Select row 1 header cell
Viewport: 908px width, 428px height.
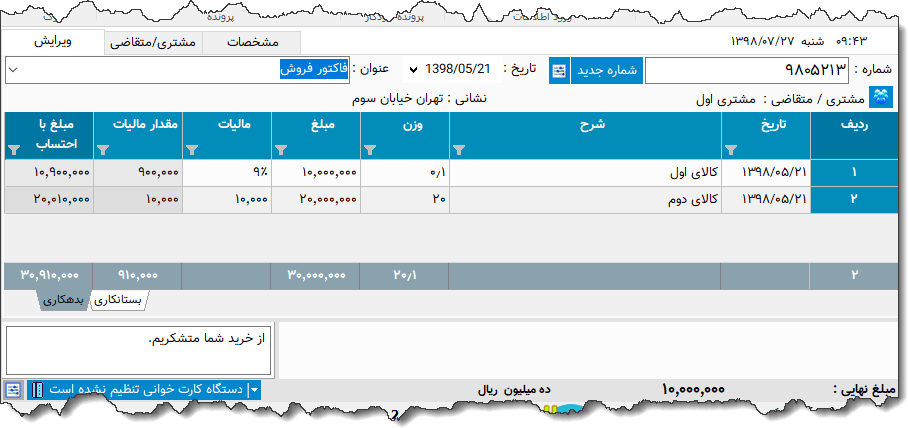click(x=855, y=172)
